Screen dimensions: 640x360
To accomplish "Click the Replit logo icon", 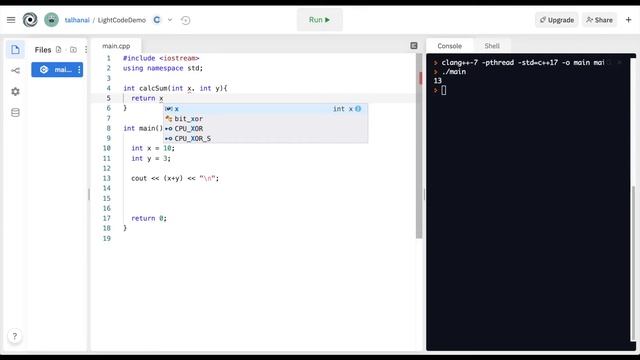I will (x=30, y=20).
